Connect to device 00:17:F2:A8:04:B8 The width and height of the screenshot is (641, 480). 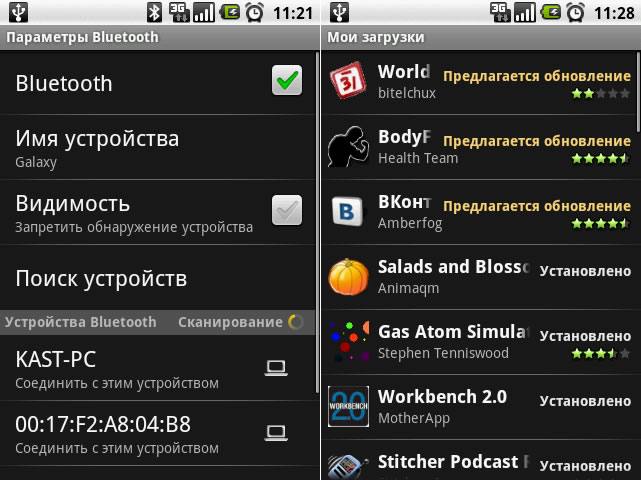[158, 433]
